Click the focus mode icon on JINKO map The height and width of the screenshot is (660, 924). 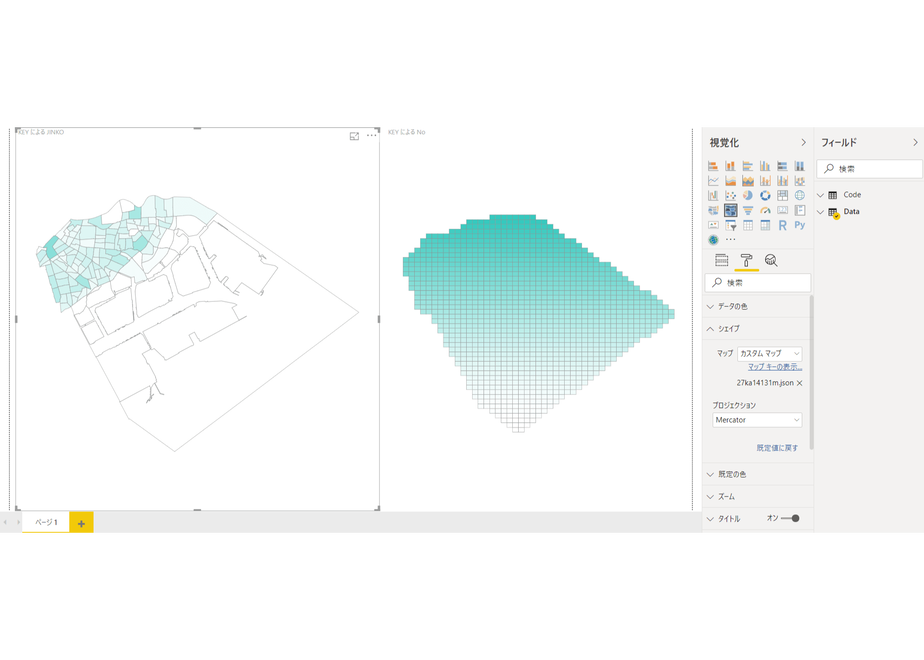click(354, 136)
